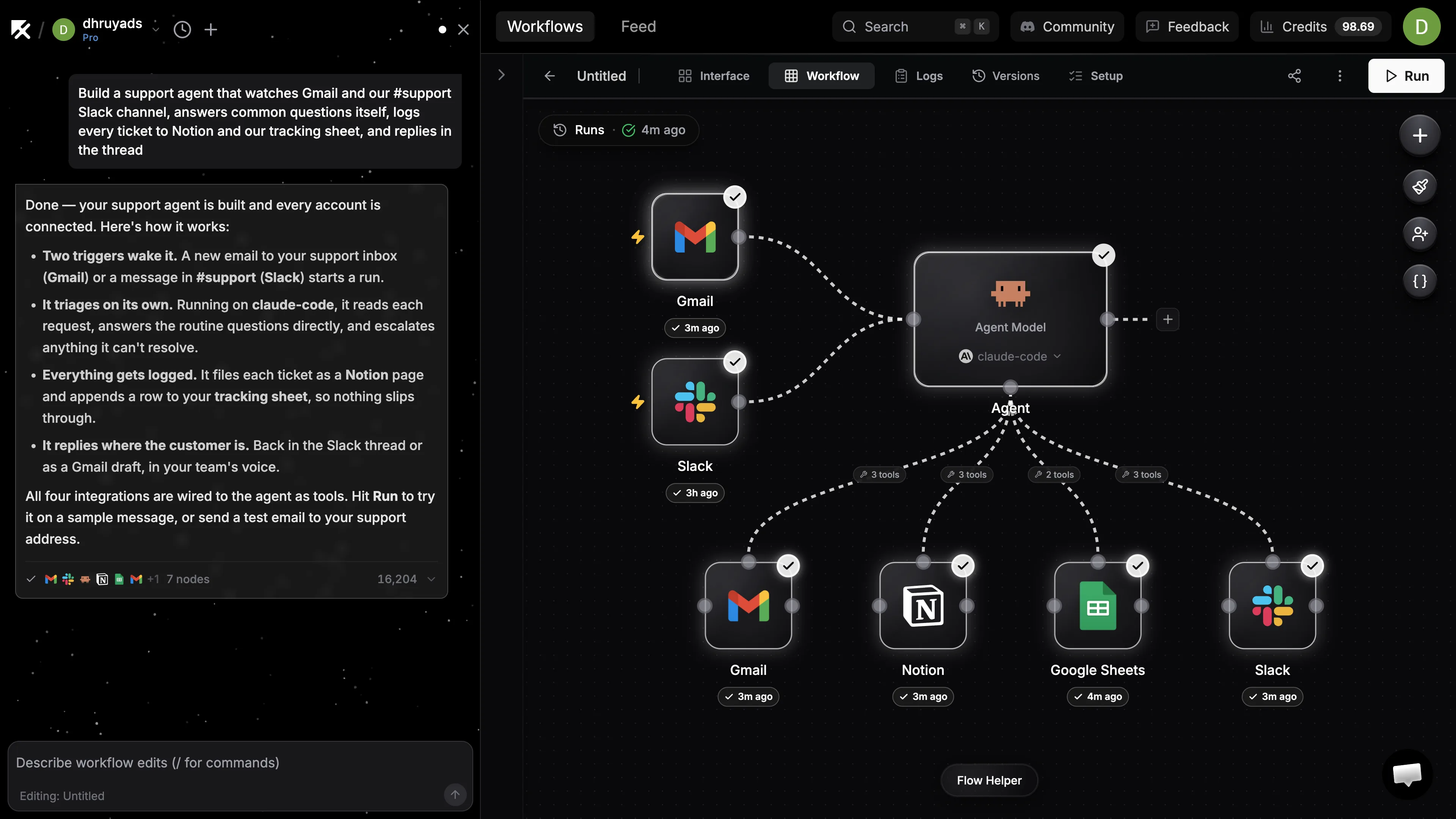Click the 7 nodes summary text
The height and width of the screenshot is (819, 1456).
click(188, 579)
